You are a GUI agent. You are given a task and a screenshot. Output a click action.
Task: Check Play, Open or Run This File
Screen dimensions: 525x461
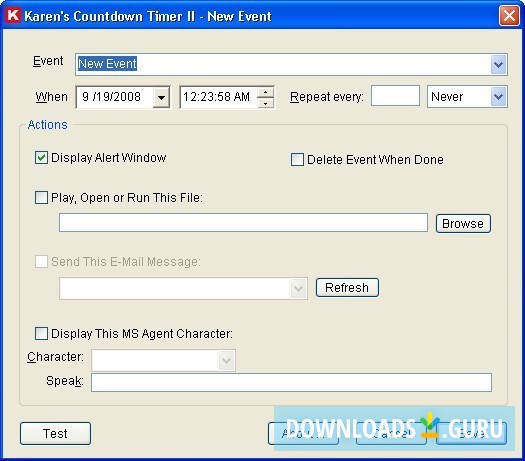41,198
